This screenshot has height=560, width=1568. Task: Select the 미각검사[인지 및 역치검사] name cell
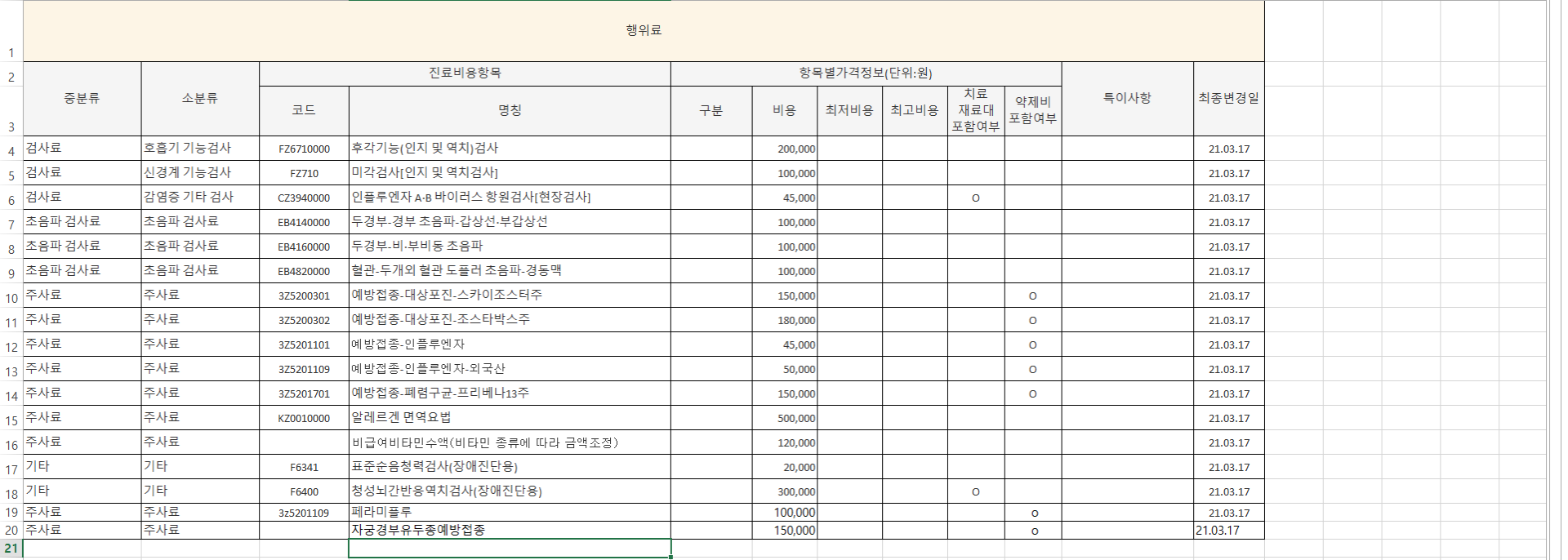(x=510, y=173)
